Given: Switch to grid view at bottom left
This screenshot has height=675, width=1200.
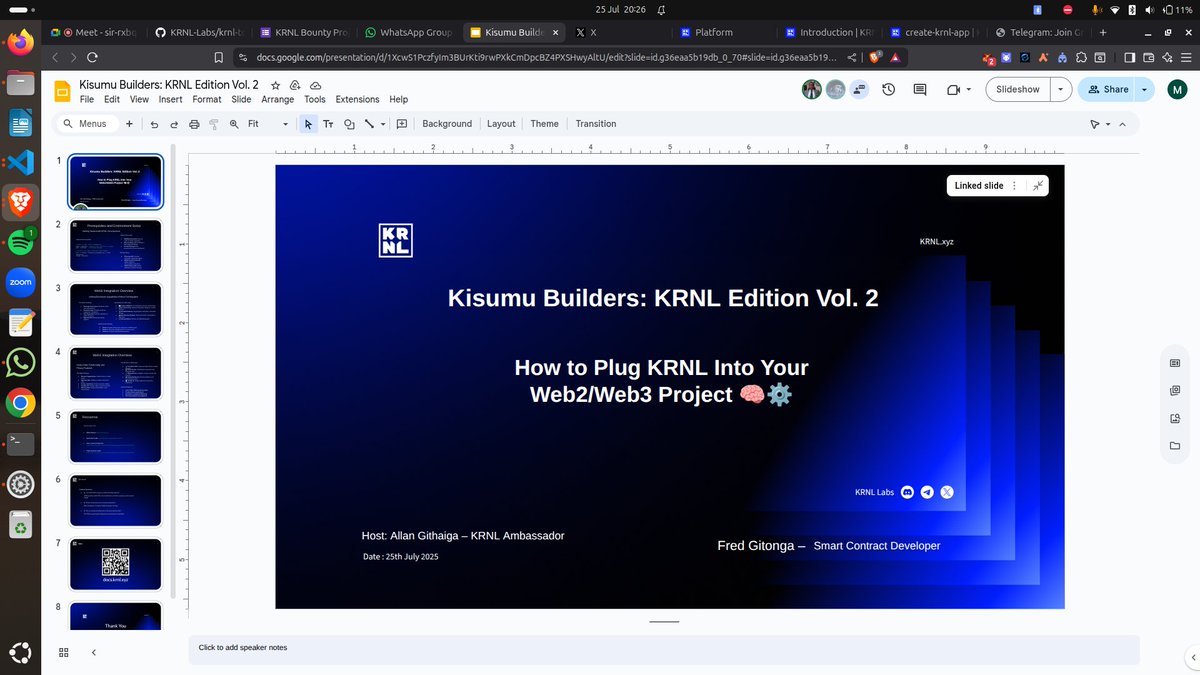Looking at the screenshot, I should pyautogui.click(x=63, y=652).
